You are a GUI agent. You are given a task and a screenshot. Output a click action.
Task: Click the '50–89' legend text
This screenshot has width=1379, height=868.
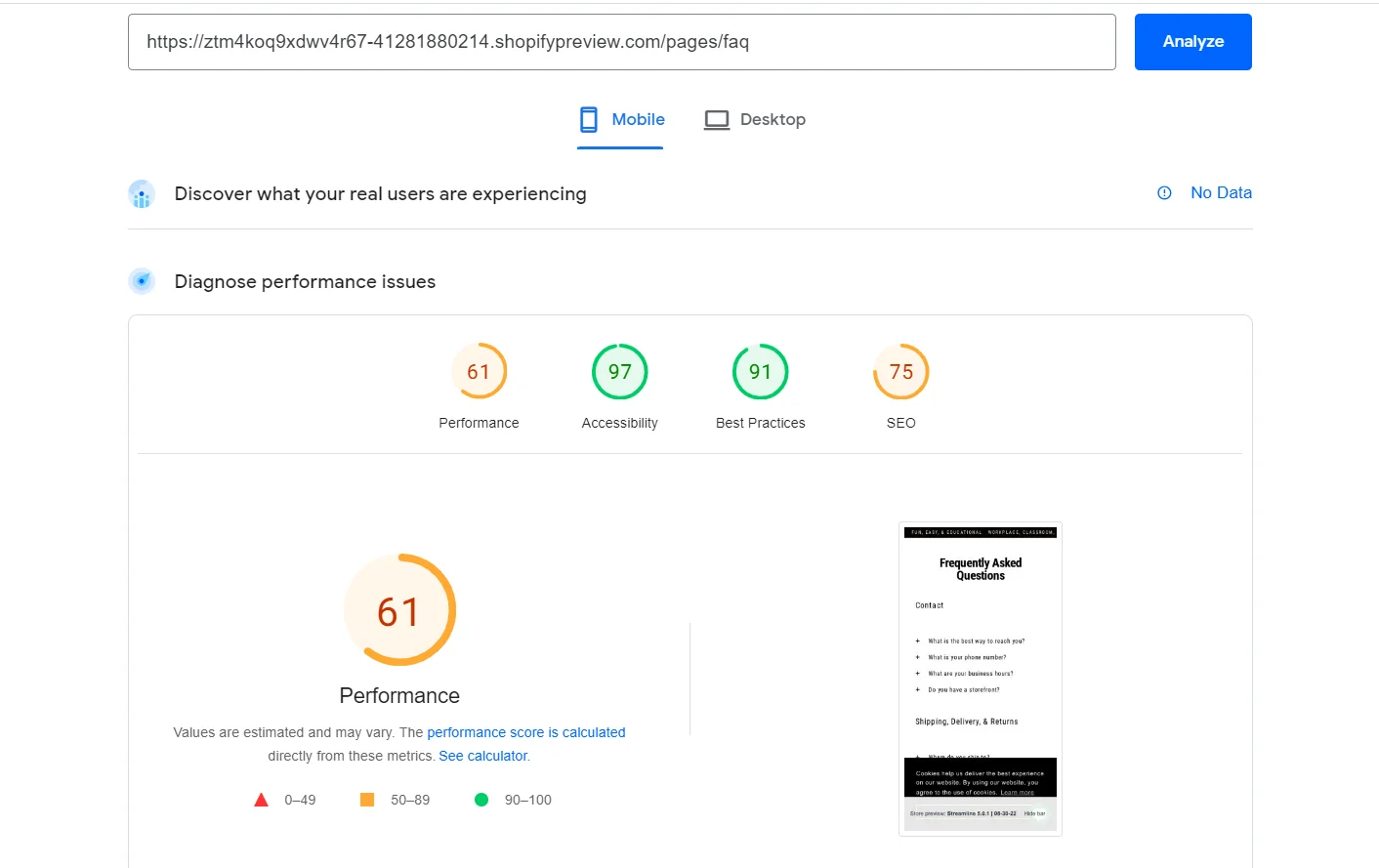click(410, 800)
